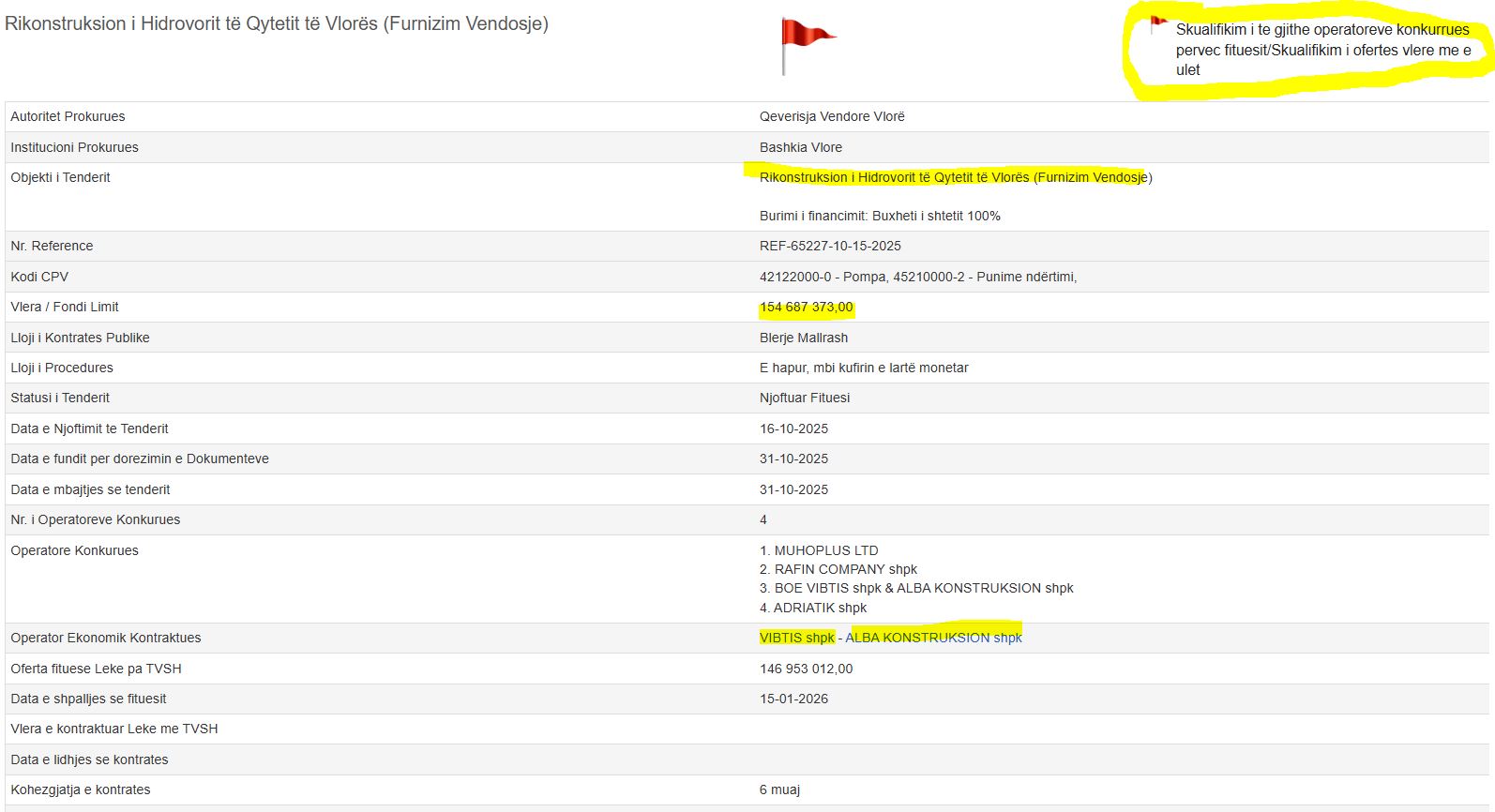Click the Qeverisja Vendore Vlorë authority value
1495x812 pixels.
[x=832, y=116]
